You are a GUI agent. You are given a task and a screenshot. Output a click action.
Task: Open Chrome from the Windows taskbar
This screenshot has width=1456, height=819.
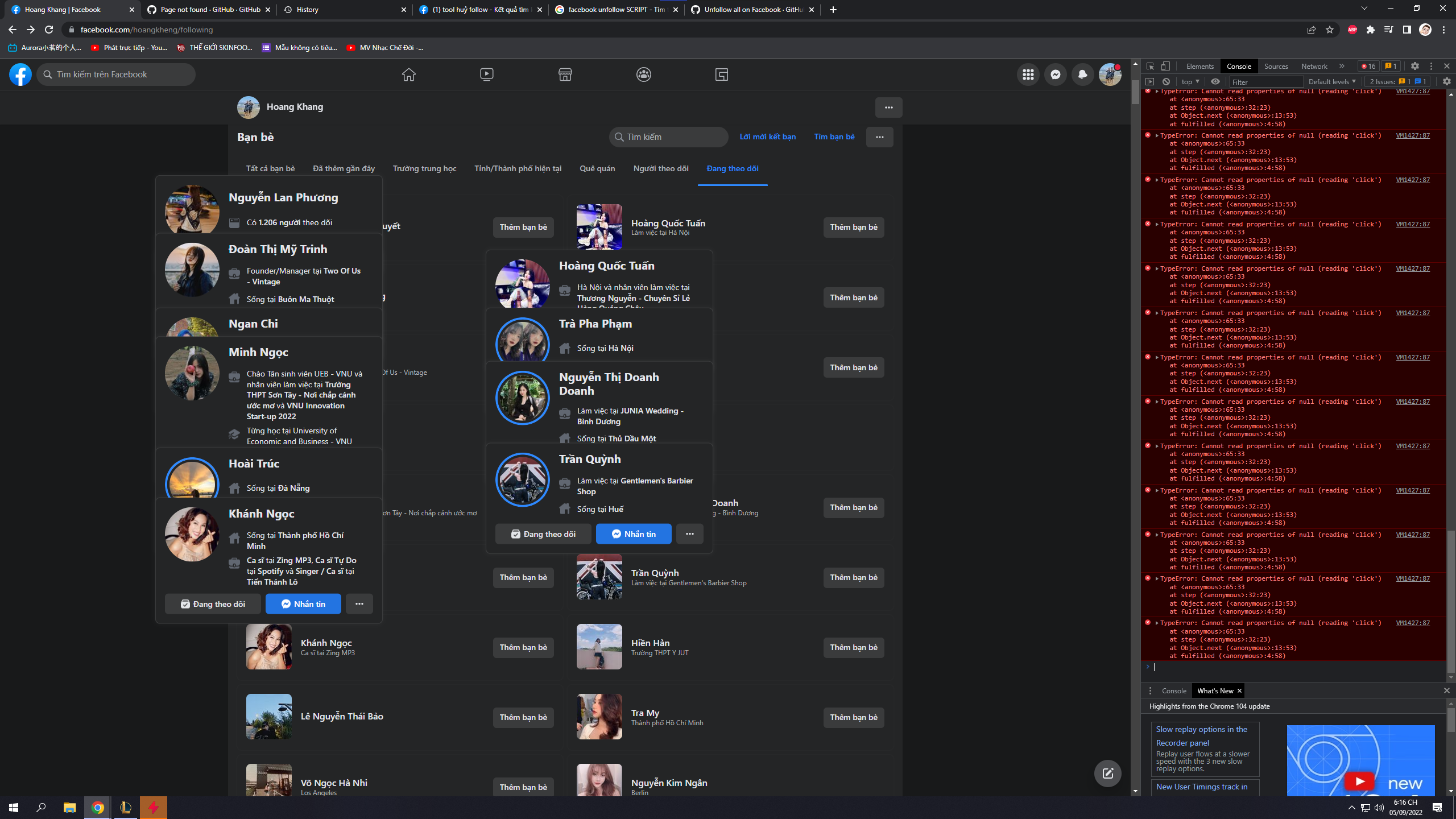pos(98,808)
